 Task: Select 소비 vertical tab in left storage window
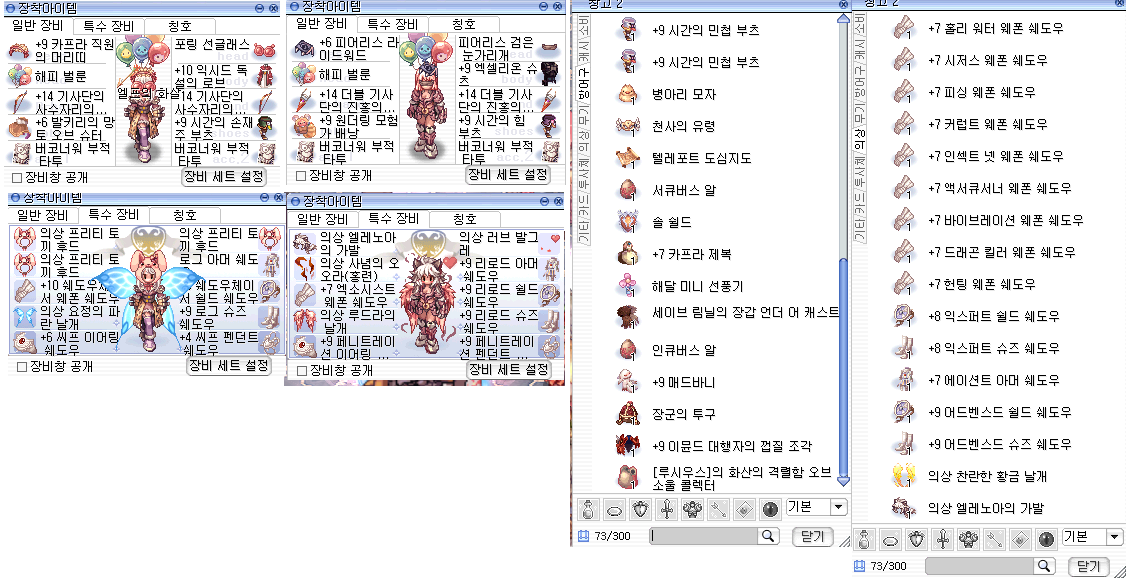582,26
